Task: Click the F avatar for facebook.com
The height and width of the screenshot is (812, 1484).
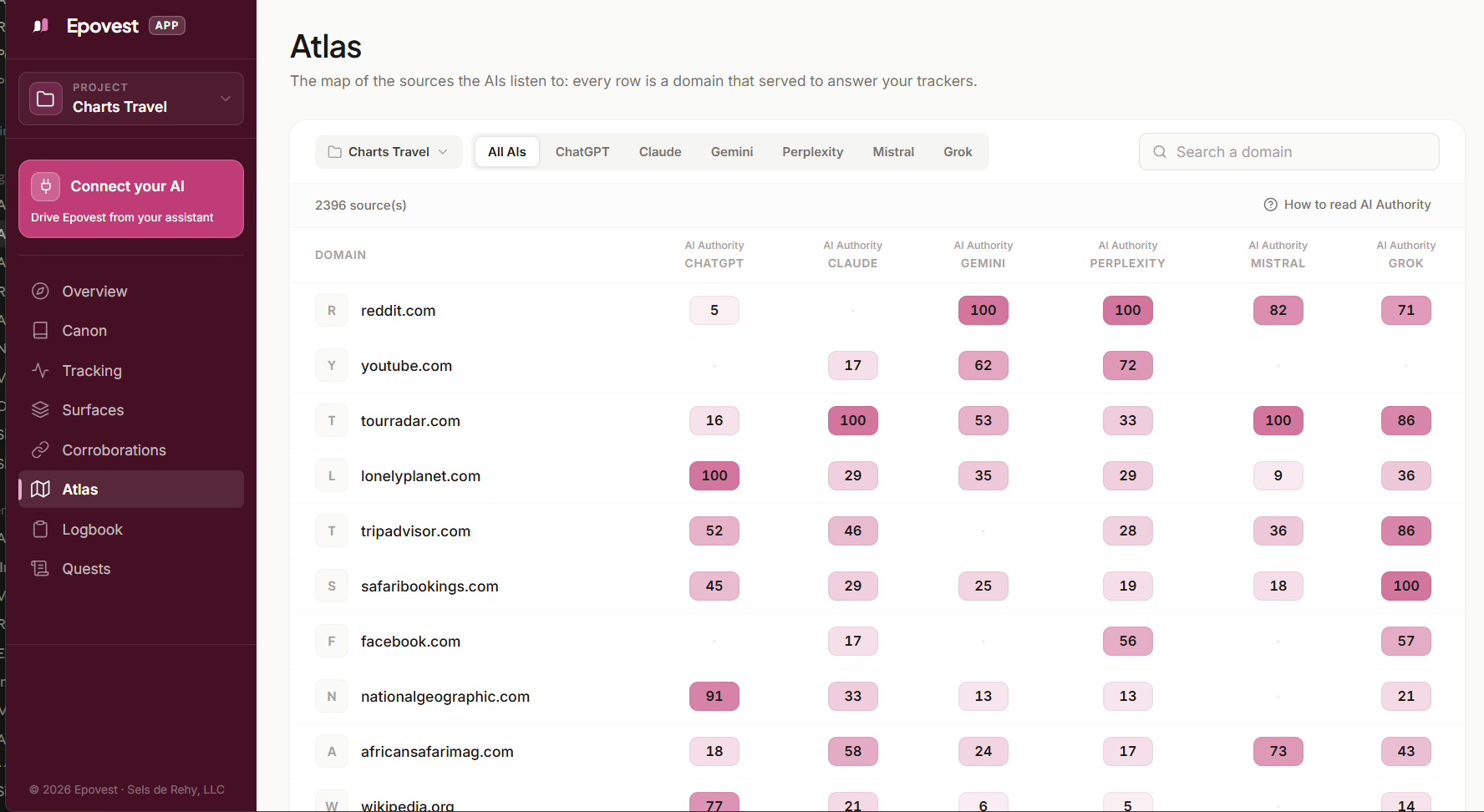Action: coord(332,642)
